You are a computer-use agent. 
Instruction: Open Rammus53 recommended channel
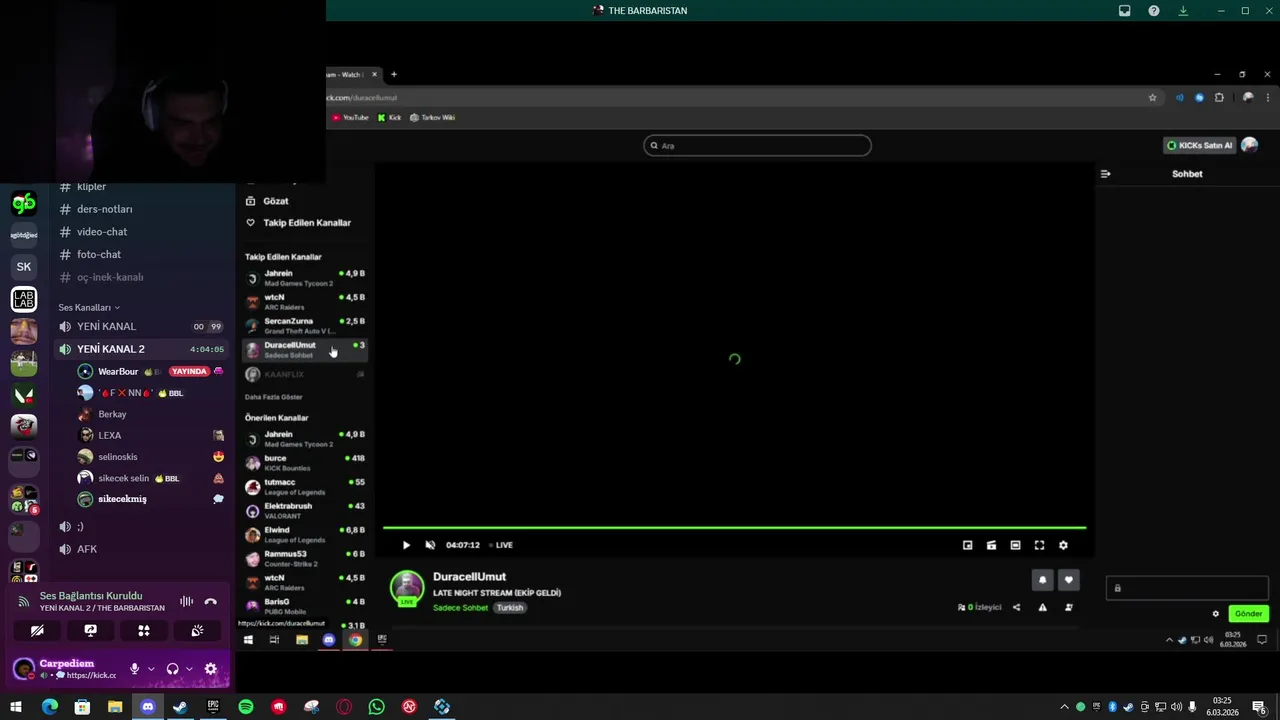coord(304,558)
